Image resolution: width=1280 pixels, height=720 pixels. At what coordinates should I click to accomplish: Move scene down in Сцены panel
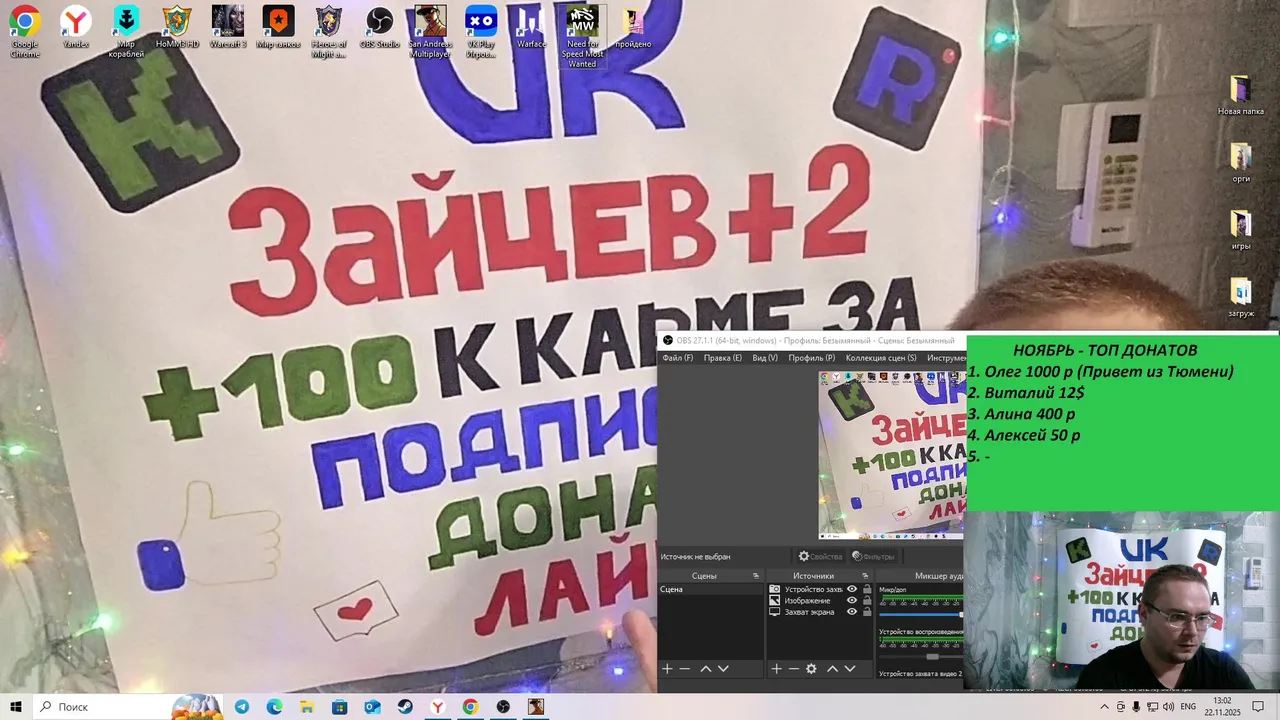723,668
